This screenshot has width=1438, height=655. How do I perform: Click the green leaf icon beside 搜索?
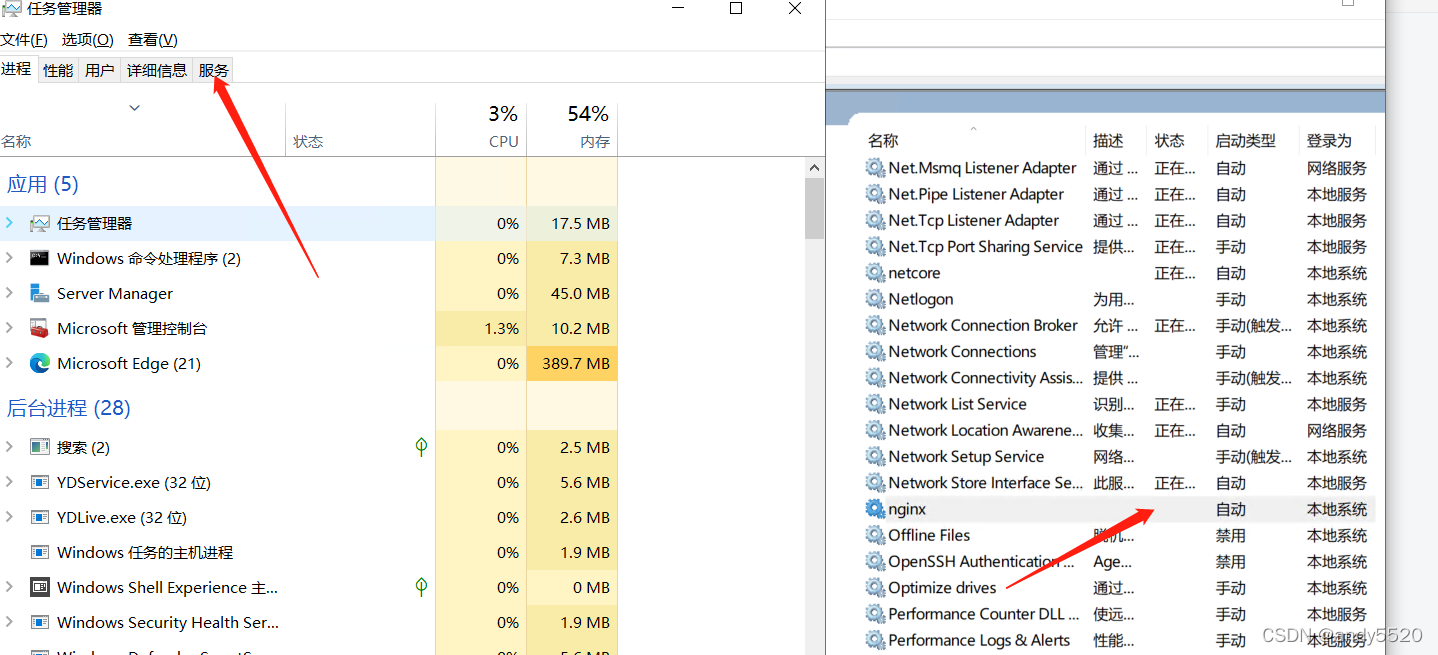pos(422,447)
